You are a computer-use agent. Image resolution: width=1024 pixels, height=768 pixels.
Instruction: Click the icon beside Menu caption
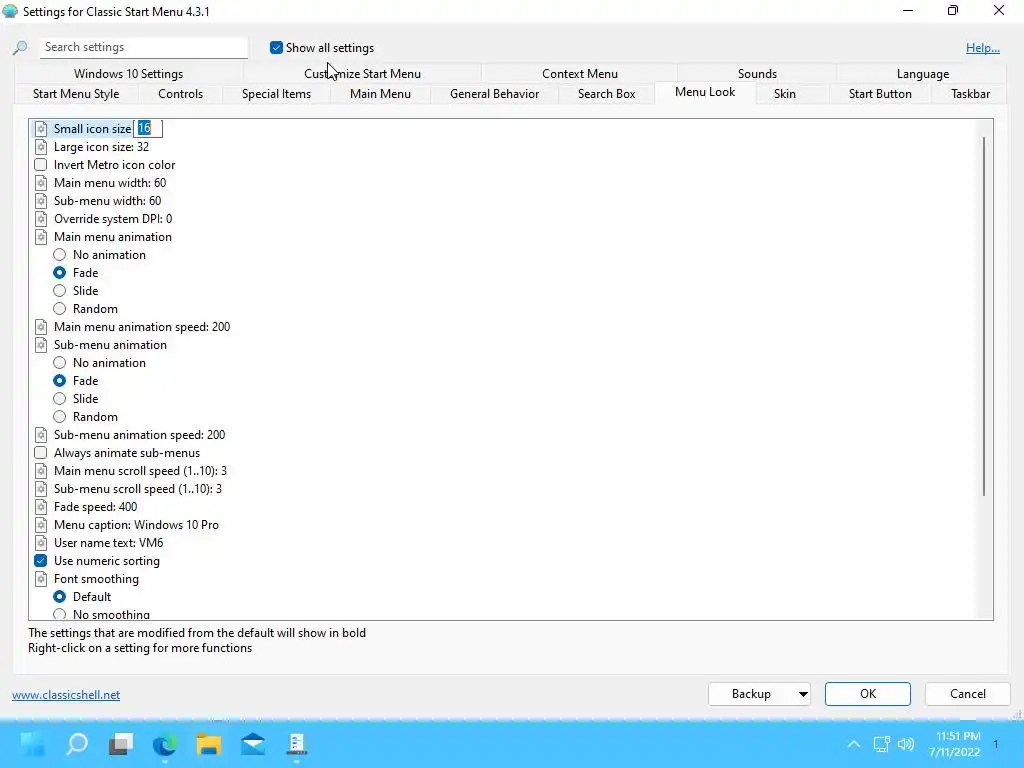coord(40,525)
